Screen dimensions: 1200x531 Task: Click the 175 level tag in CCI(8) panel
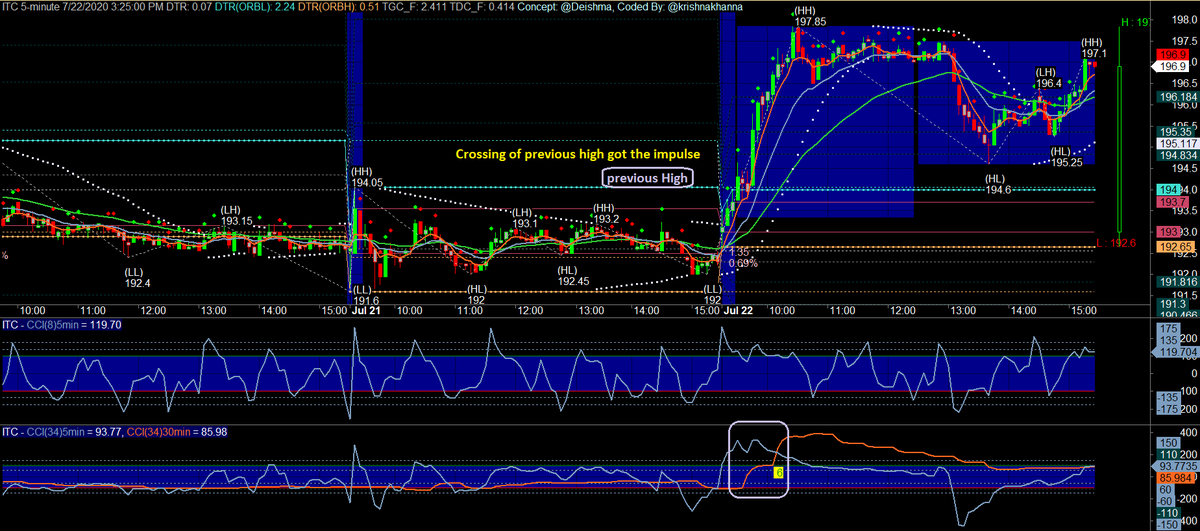[x=1169, y=329]
